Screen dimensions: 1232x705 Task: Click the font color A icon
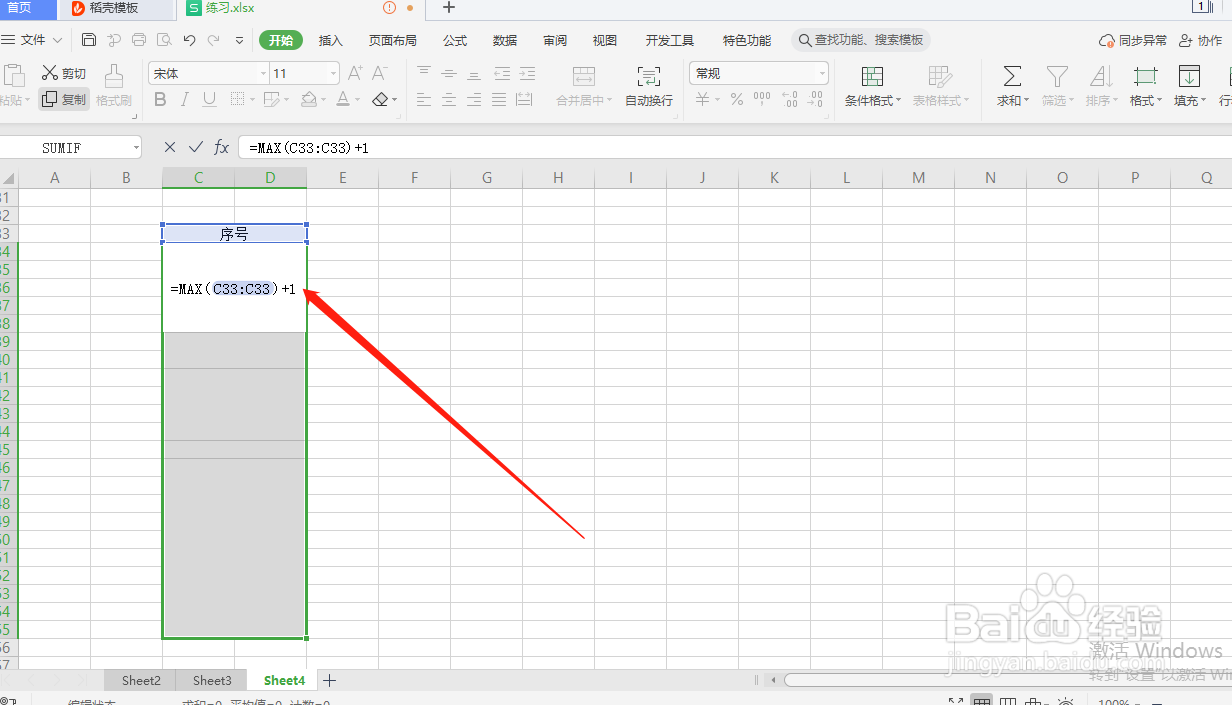click(x=343, y=99)
